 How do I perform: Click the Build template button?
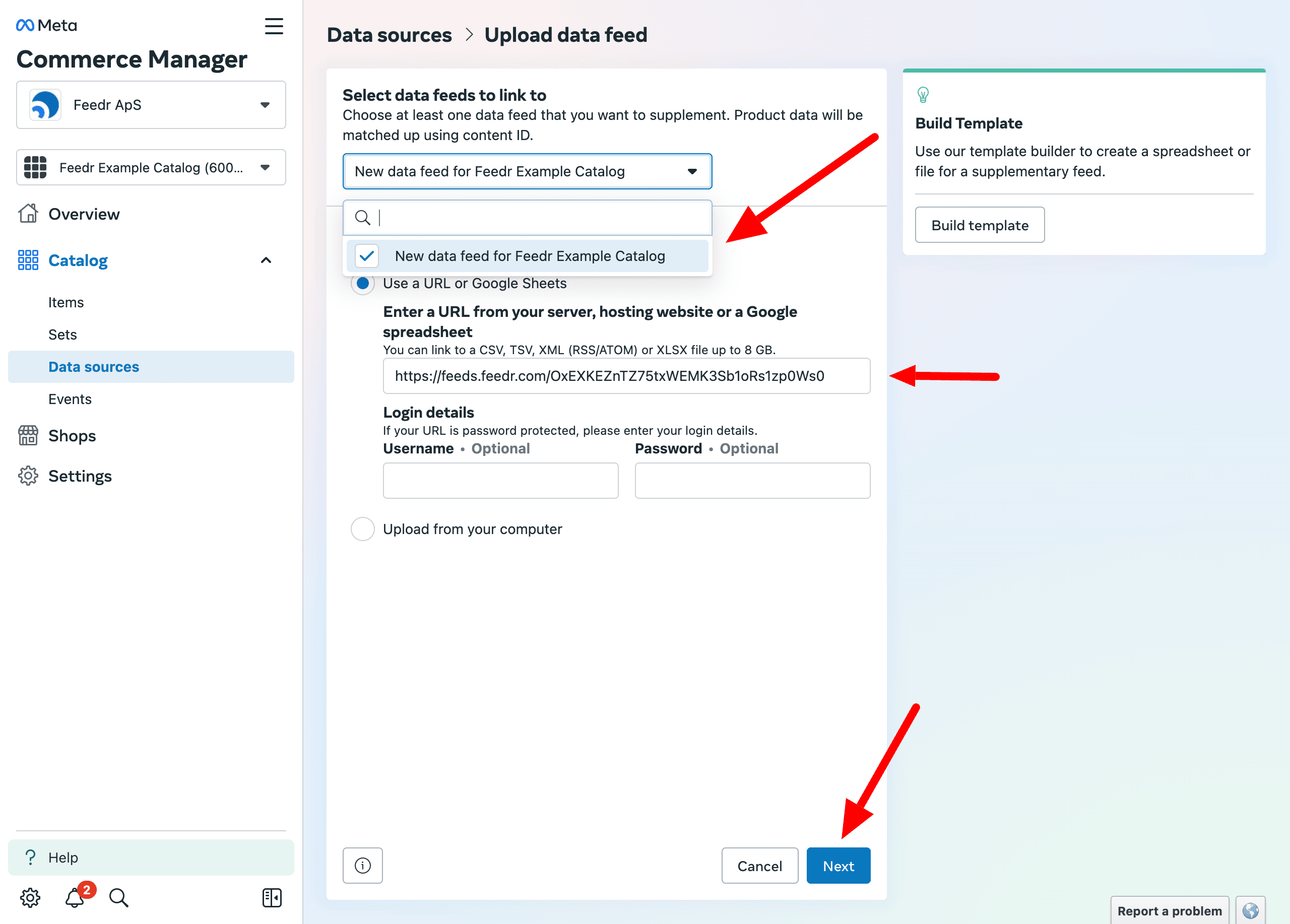pyautogui.click(x=979, y=225)
